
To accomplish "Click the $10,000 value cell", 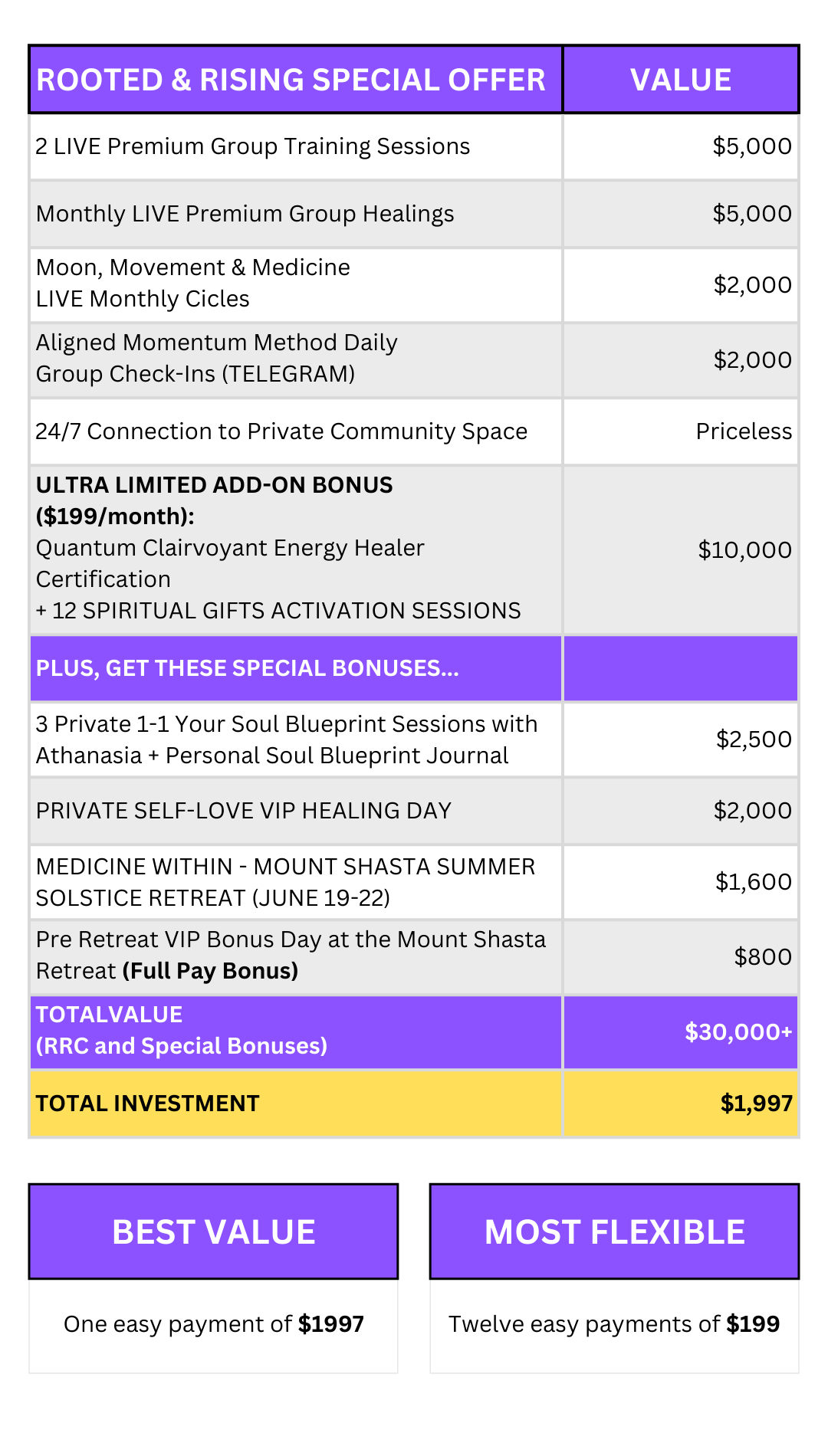I will [x=744, y=549].
